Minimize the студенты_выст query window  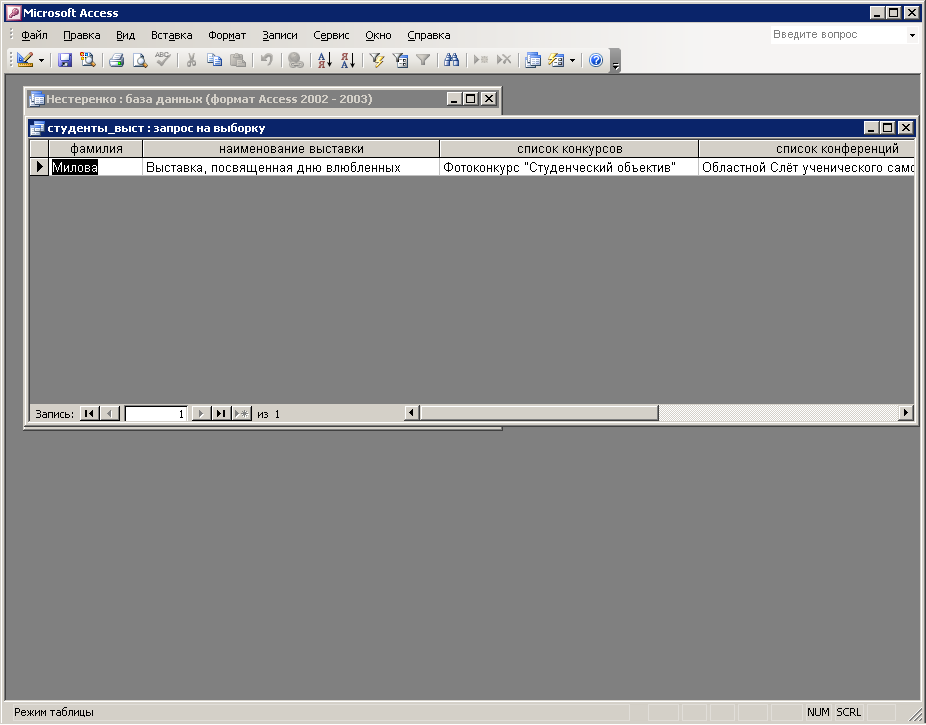click(x=871, y=128)
